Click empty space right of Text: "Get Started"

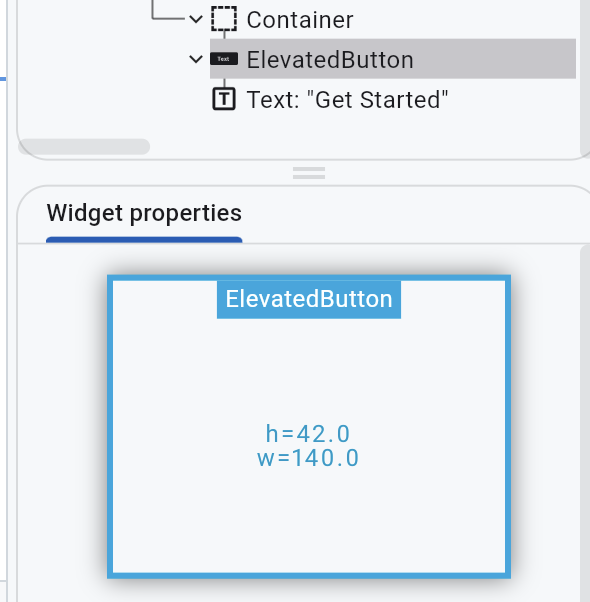512,99
